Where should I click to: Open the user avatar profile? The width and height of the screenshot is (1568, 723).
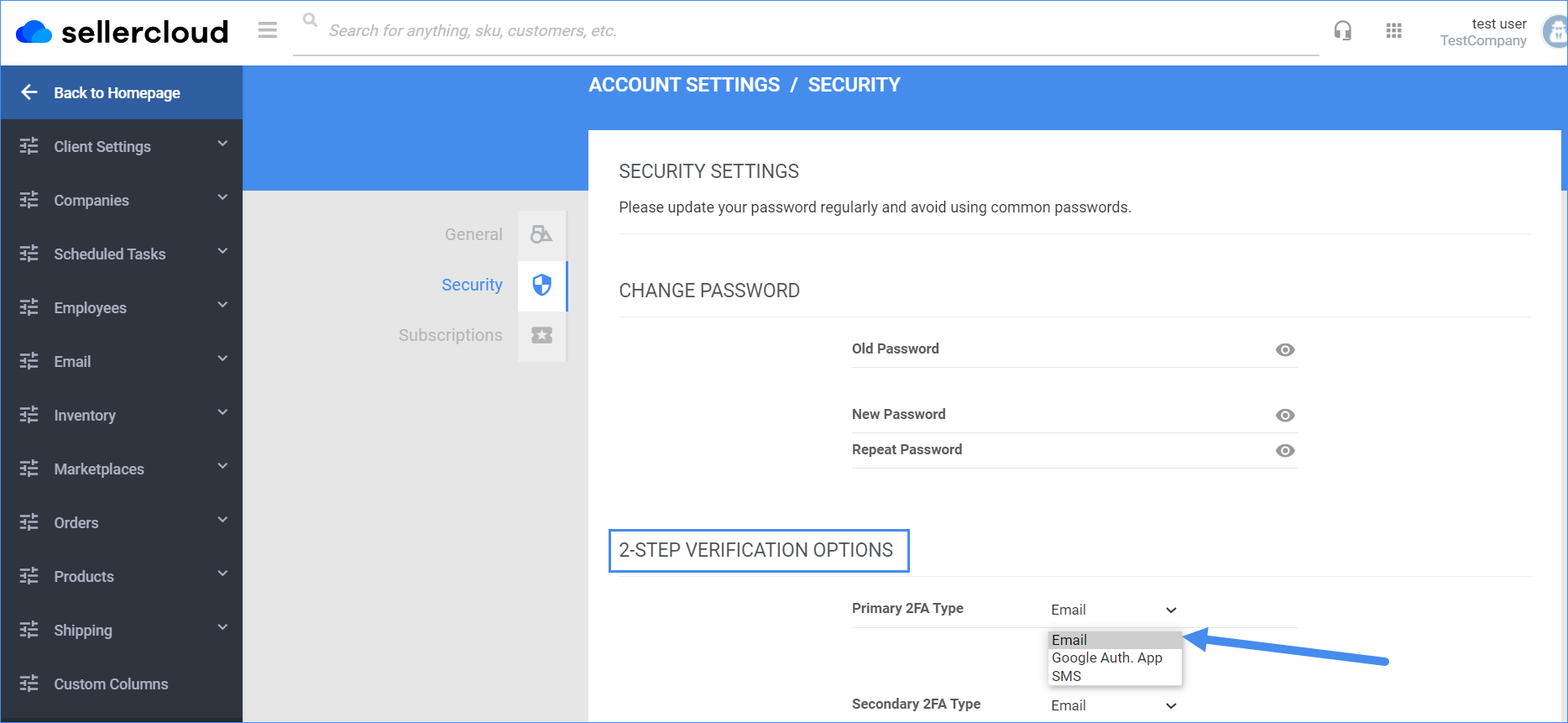(1555, 32)
